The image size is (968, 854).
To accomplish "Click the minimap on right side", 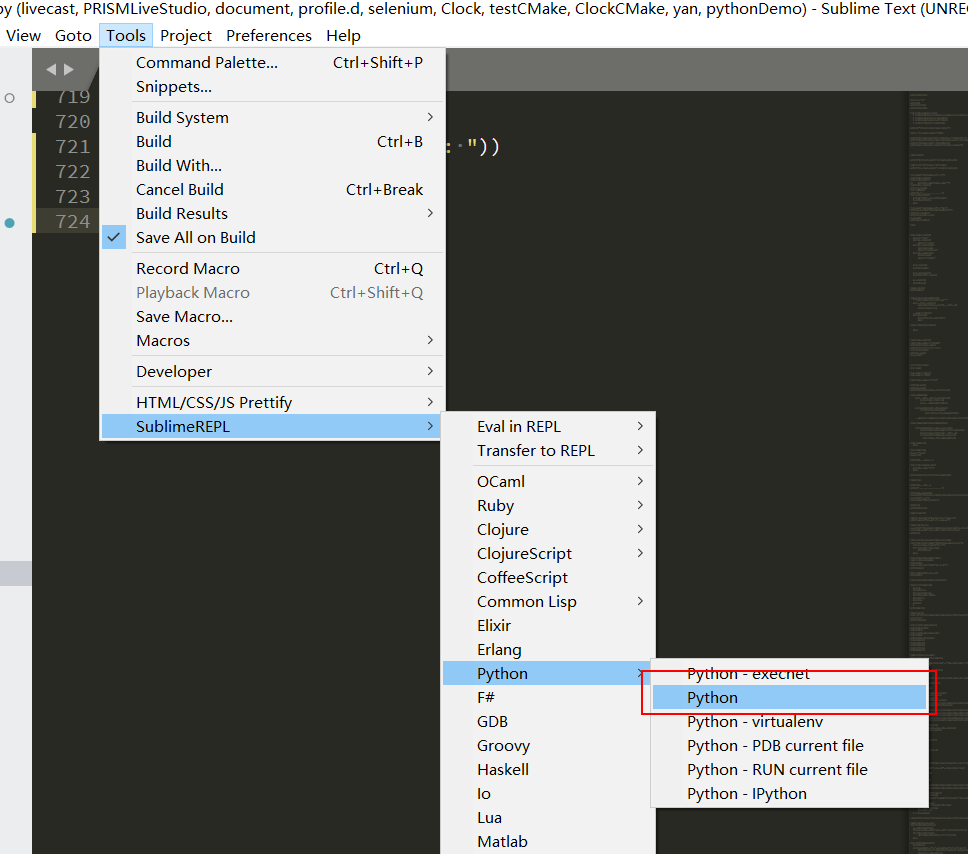I will click(x=938, y=472).
